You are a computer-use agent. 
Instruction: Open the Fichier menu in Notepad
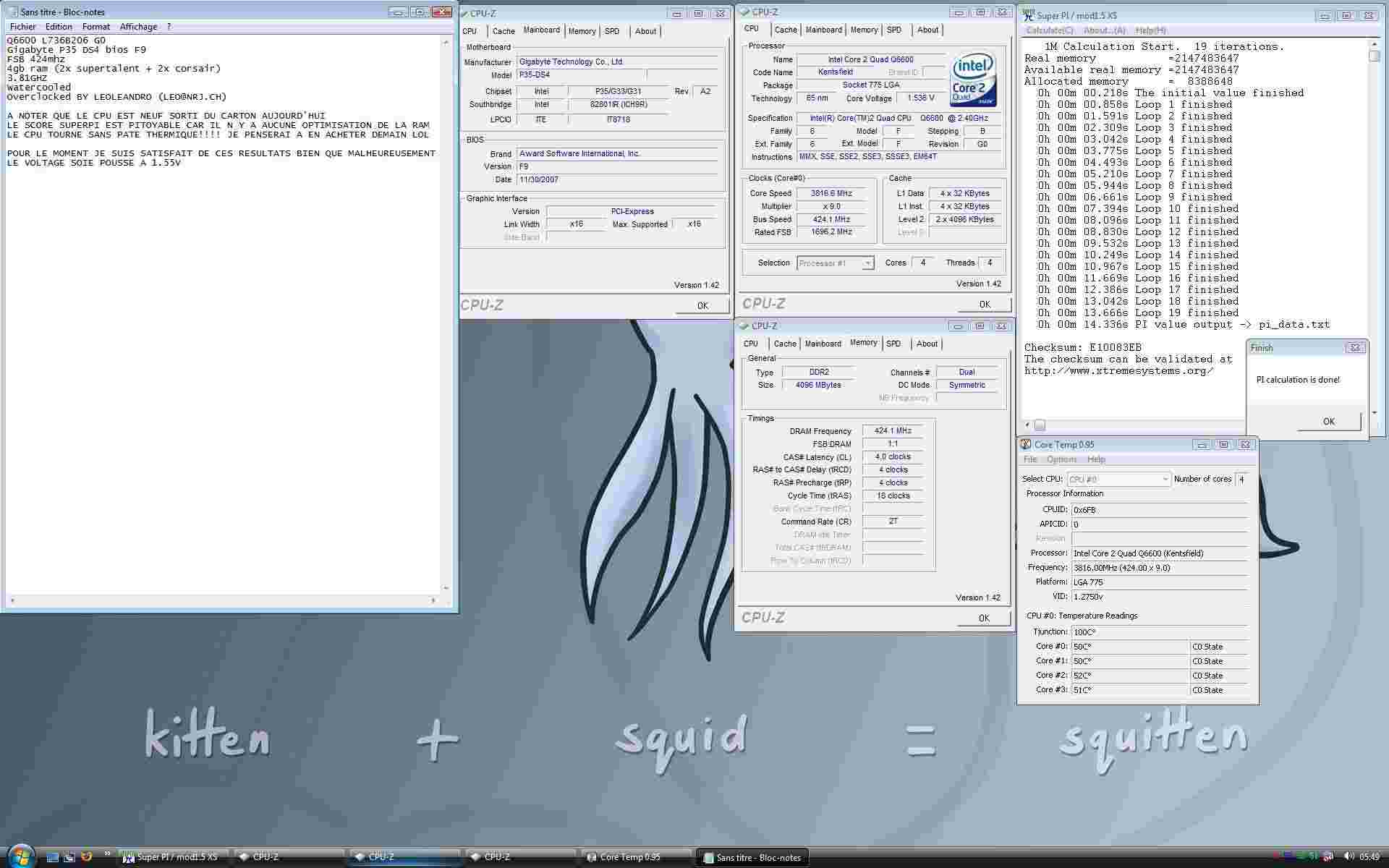point(23,27)
